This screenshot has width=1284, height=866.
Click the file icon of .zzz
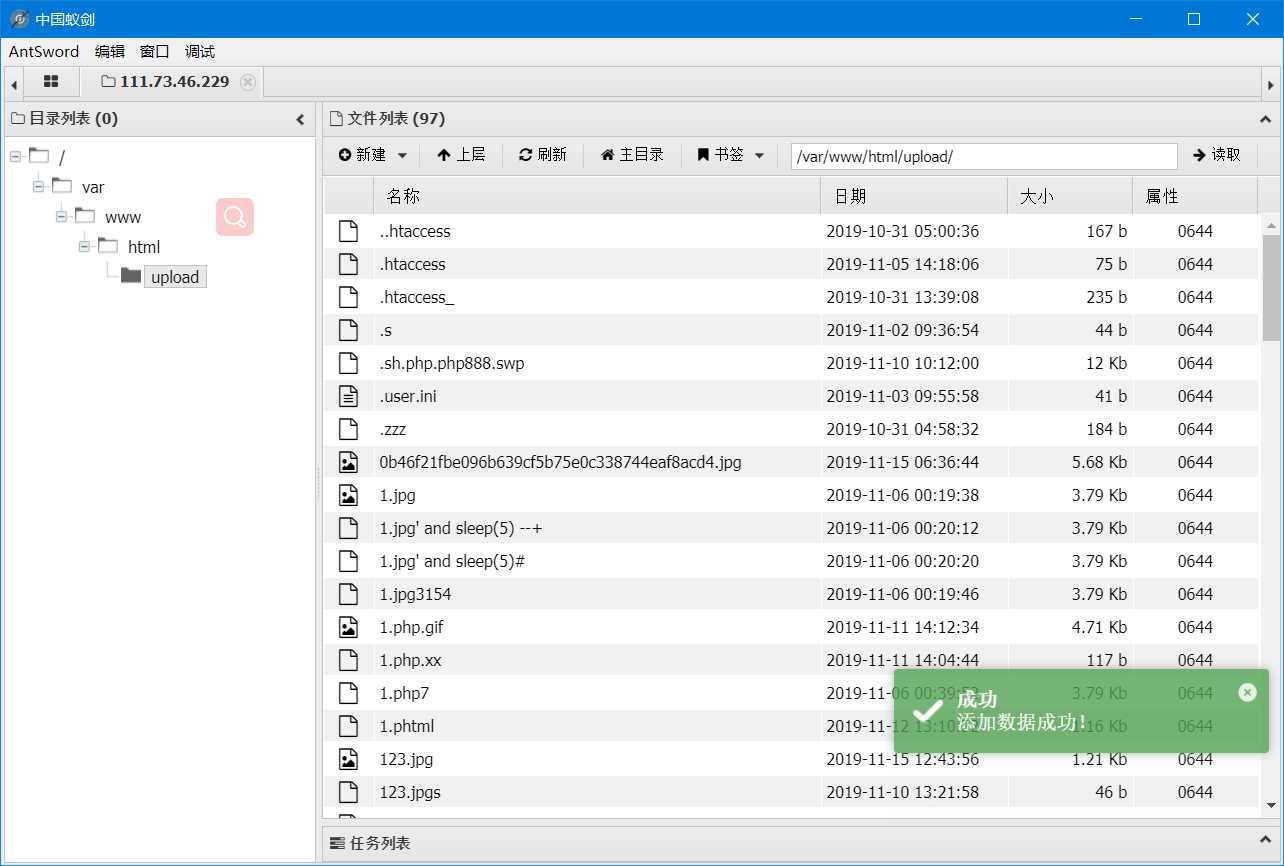(348, 429)
